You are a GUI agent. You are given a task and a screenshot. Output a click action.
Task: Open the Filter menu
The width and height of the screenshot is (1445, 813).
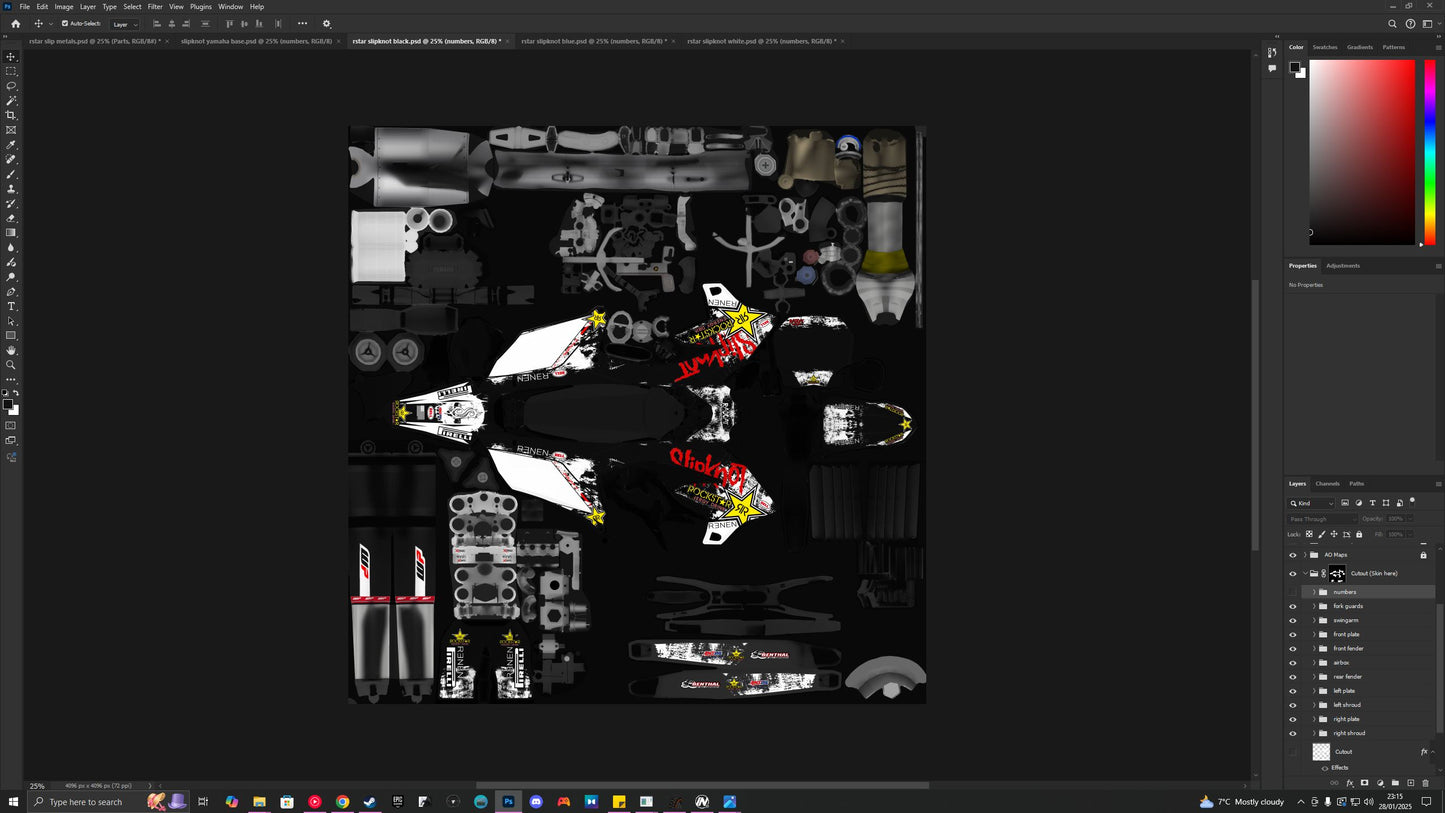(155, 7)
